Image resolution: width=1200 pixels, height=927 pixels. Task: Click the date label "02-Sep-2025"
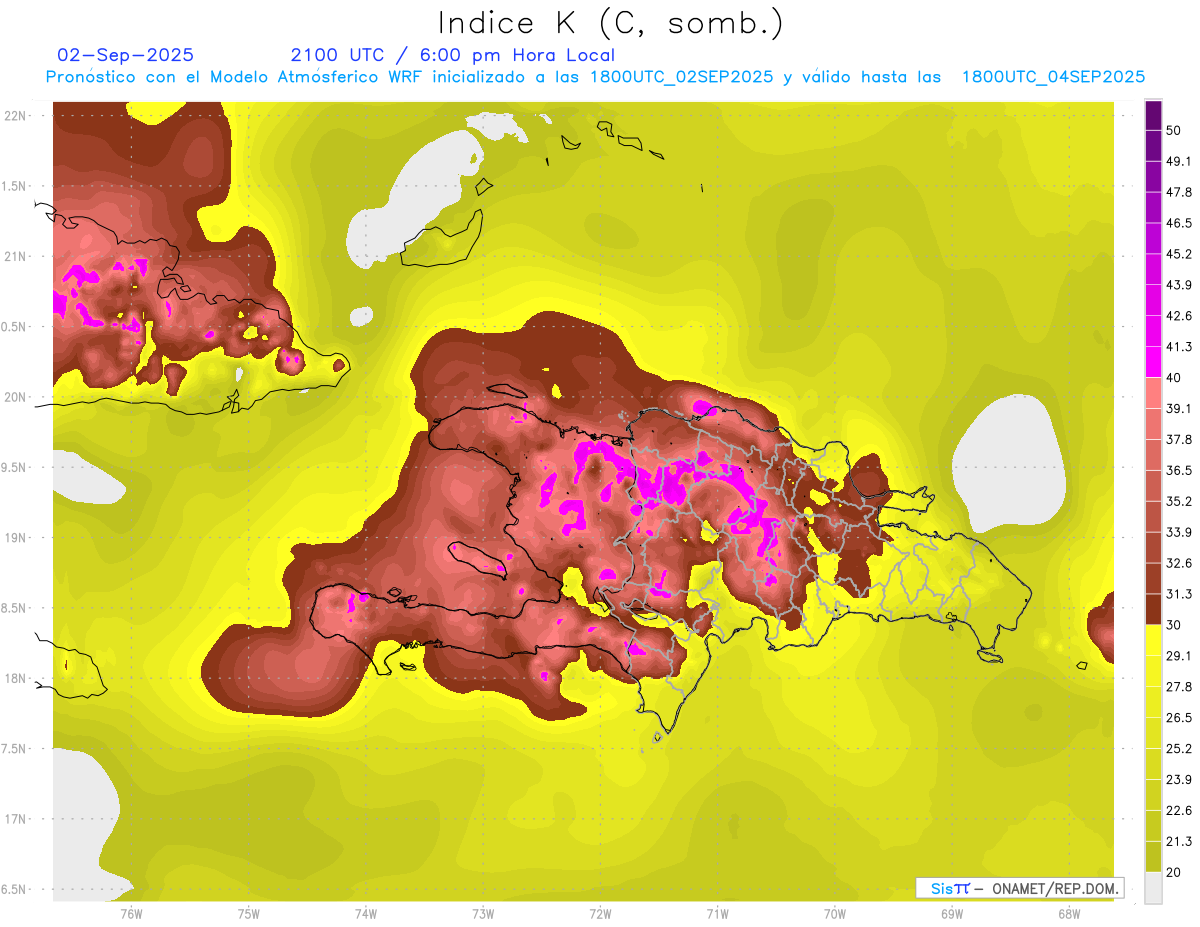coord(126,55)
